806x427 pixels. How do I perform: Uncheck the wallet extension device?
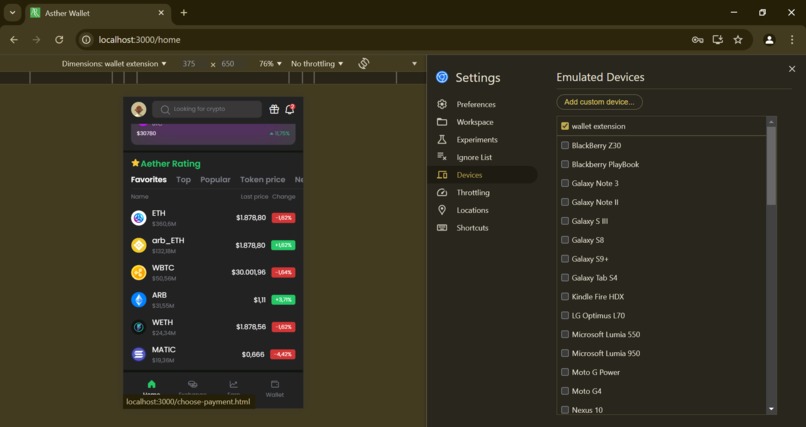565,126
